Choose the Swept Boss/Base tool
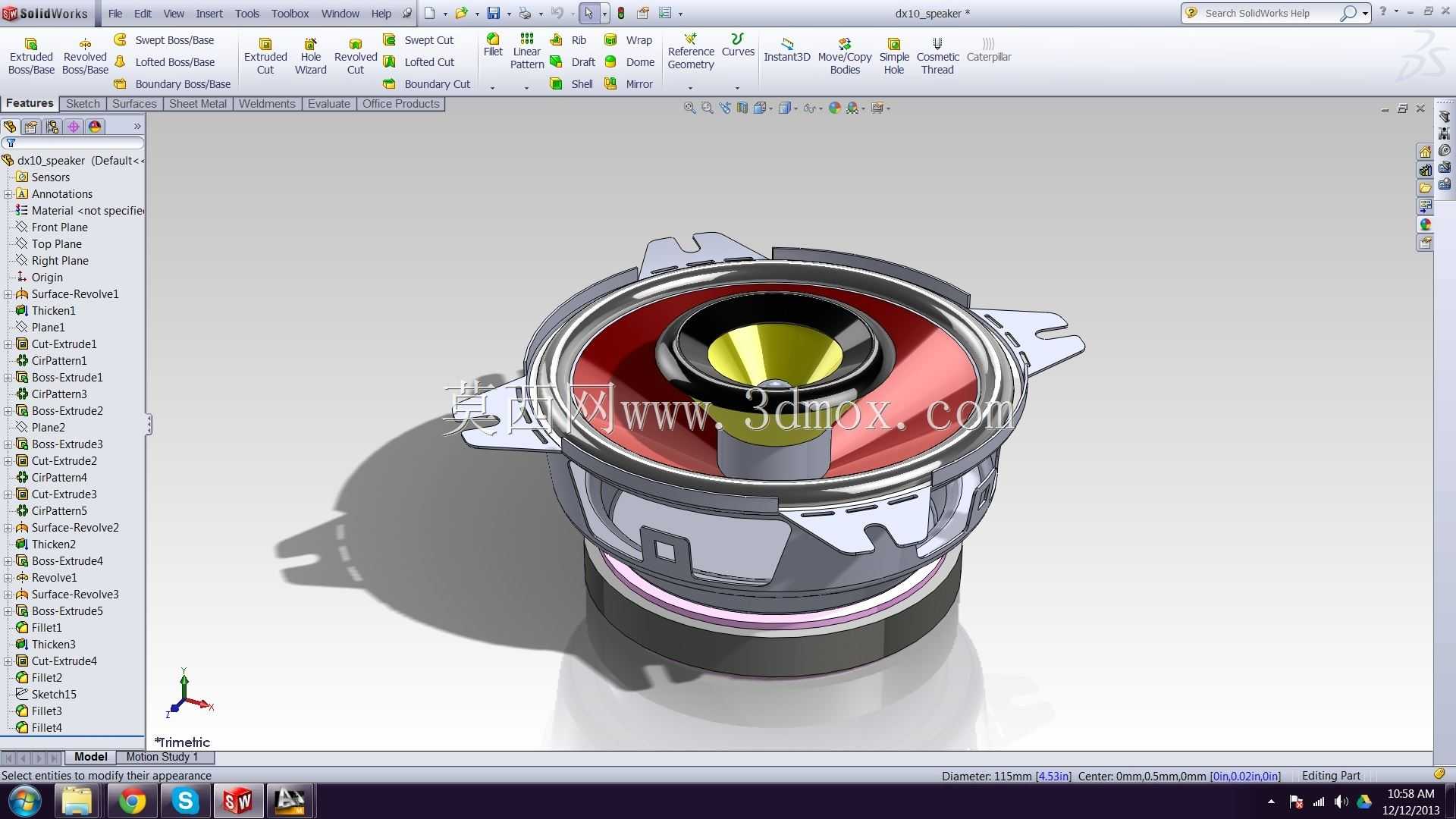Viewport: 1456px width, 819px height. coord(165,40)
